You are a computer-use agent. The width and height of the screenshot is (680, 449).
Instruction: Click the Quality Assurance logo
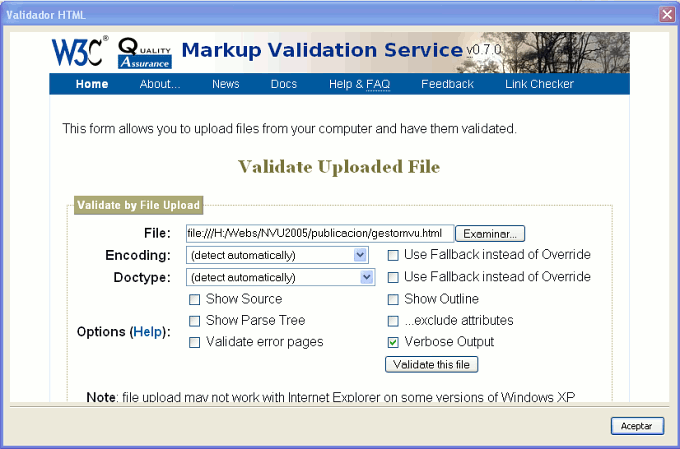(145, 53)
